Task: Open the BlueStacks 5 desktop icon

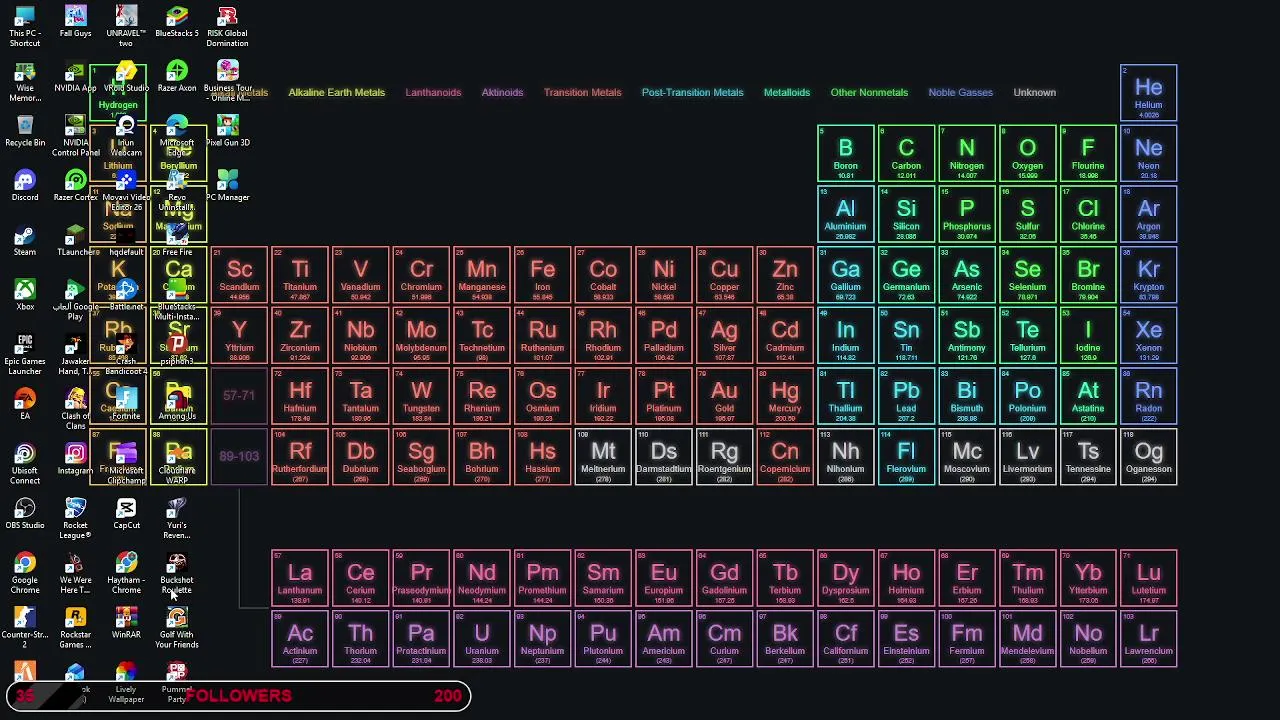Action: coord(177,22)
